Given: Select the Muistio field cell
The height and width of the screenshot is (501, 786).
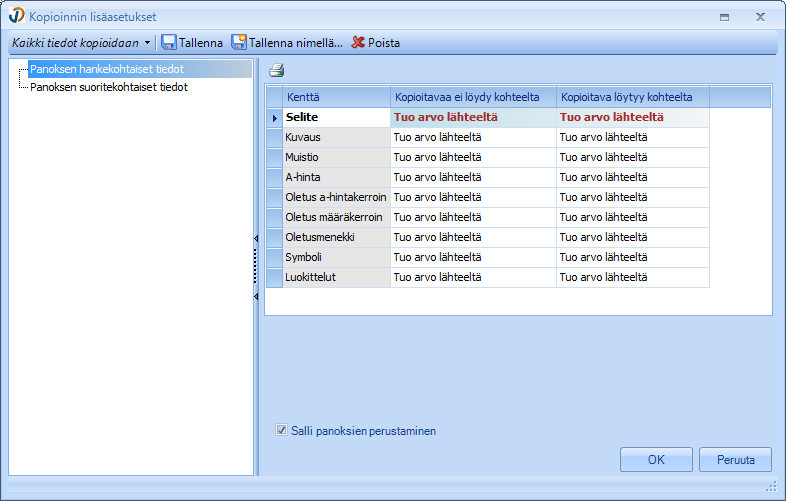Looking at the screenshot, I should 336,157.
